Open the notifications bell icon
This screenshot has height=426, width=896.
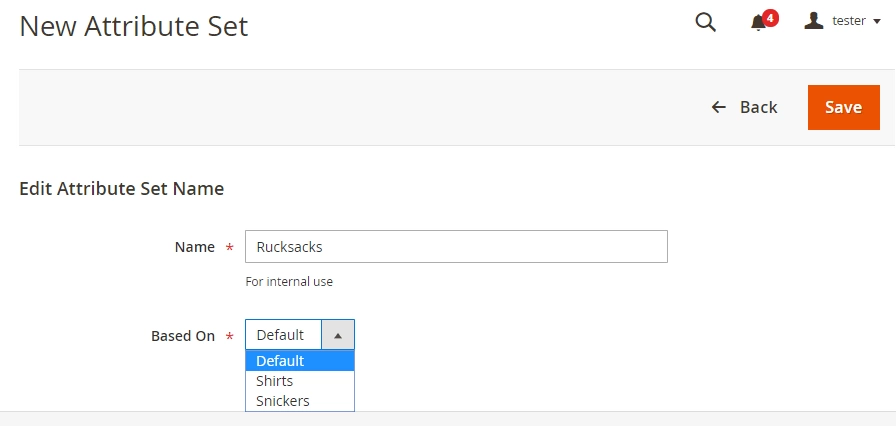[x=758, y=23]
